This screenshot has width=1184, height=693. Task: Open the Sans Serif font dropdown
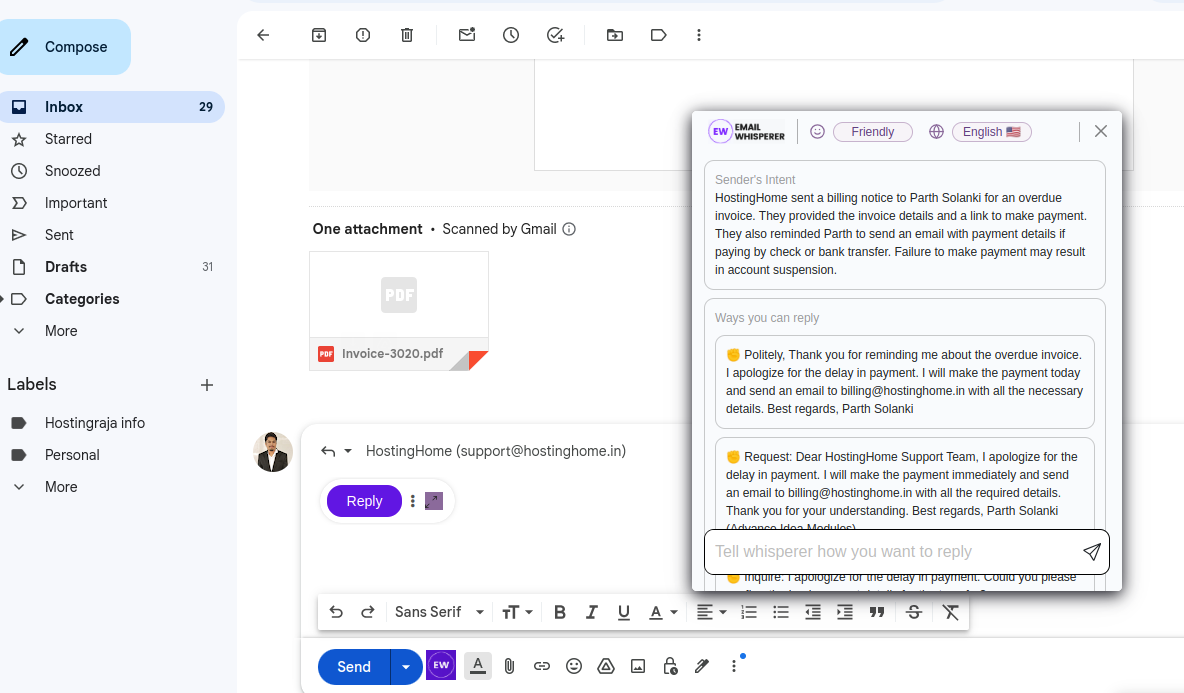(x=439, y=612)
